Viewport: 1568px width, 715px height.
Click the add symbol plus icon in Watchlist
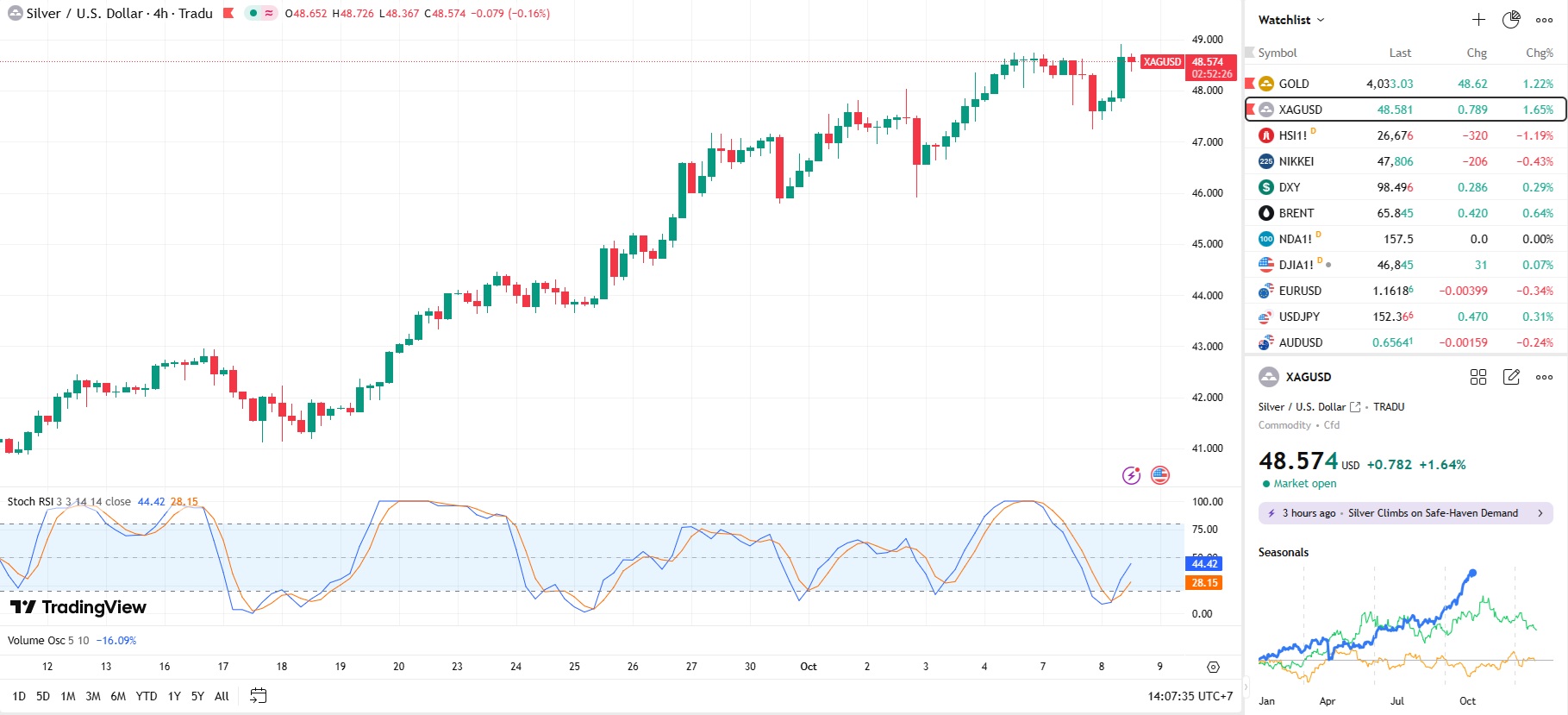(1478, 20)
